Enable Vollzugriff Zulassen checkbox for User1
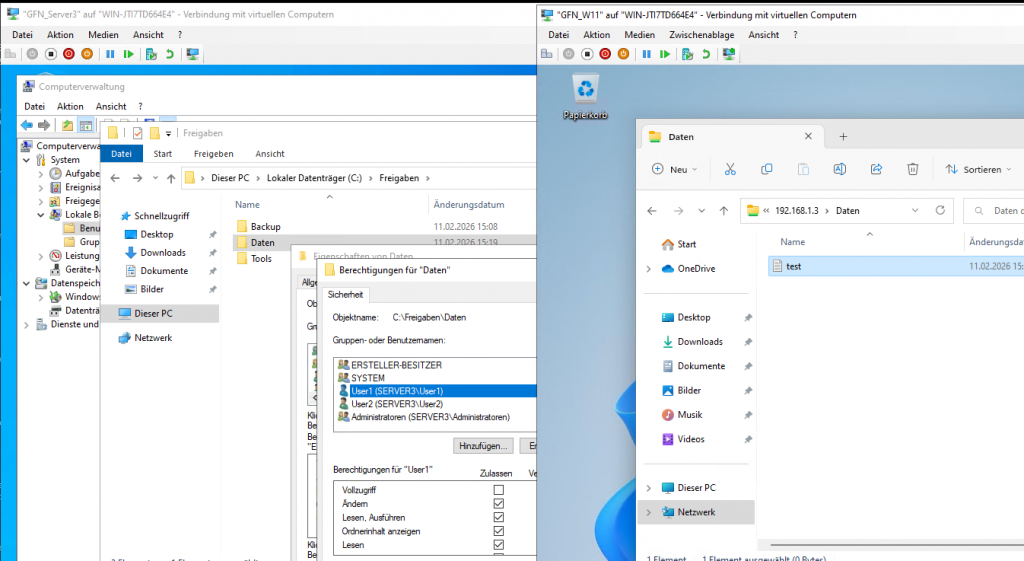This screenshot has width=1024, height=561. (x=498, y=490)
